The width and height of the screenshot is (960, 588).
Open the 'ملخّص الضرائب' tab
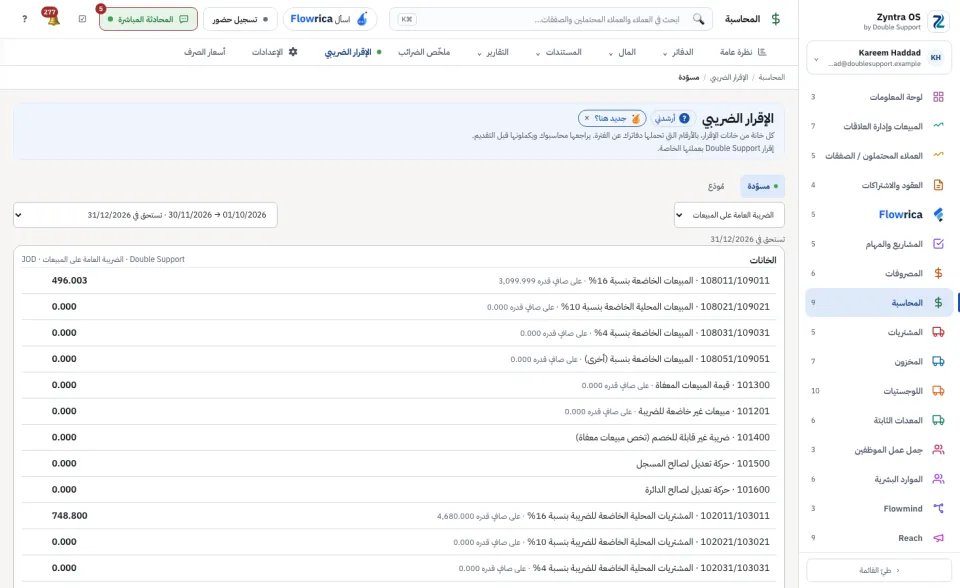pyautogui.click(x=424, y=52)
